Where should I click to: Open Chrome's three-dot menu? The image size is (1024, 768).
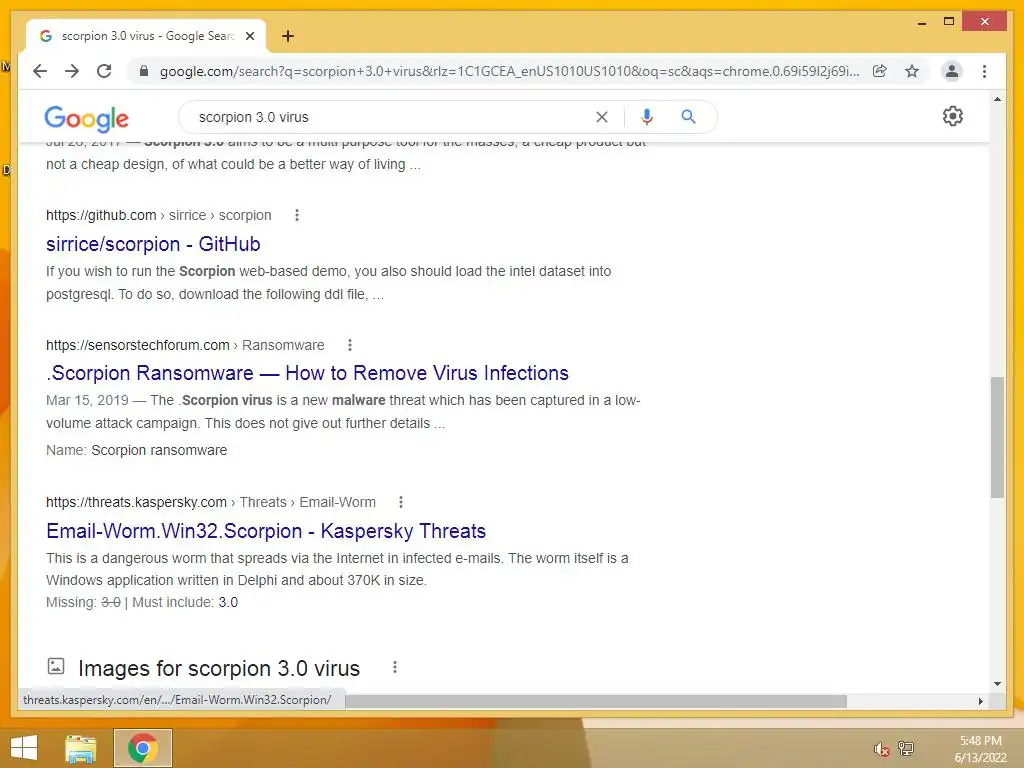point(984,71)
